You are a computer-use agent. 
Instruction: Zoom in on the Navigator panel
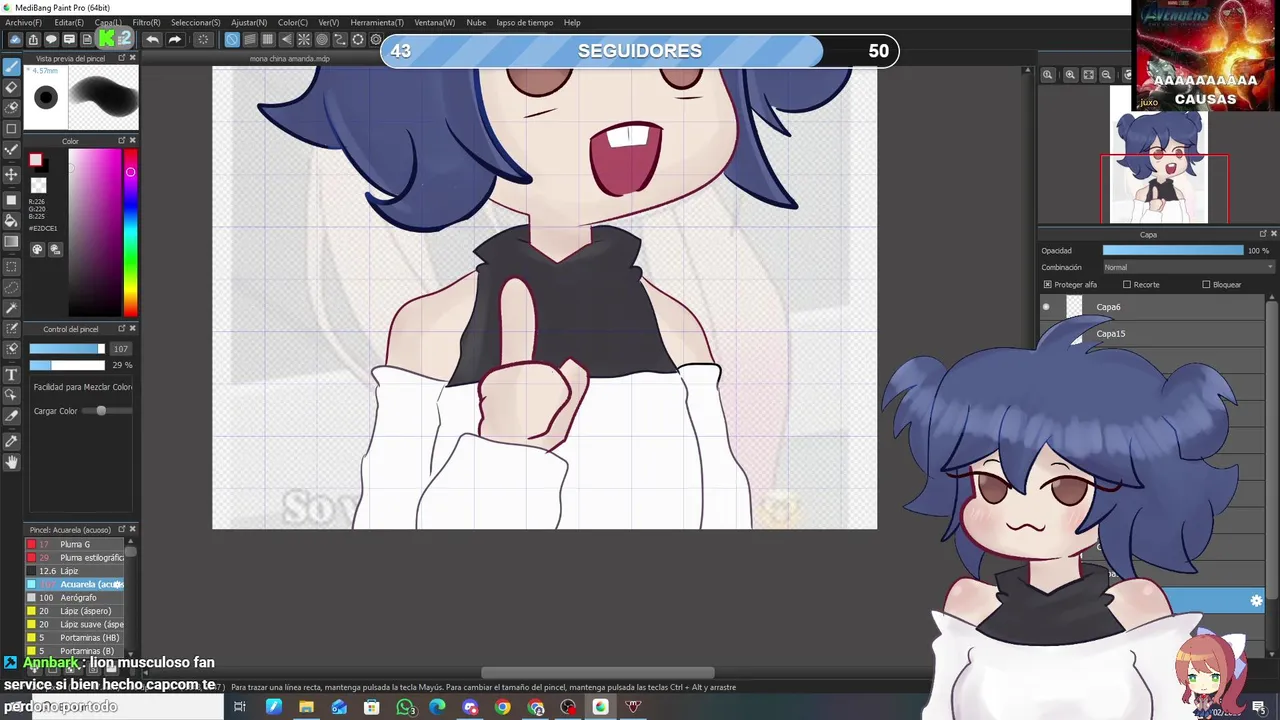pos(1070,75)
